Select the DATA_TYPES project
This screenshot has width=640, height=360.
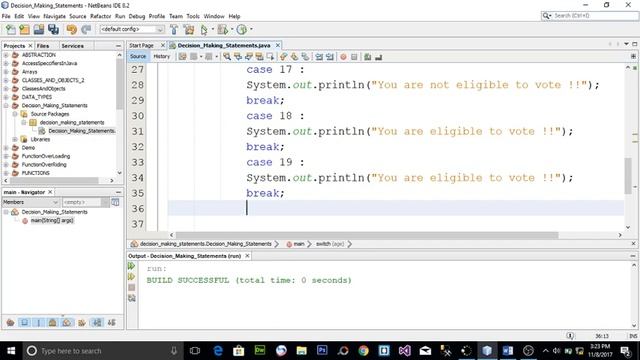pos(37,97)
